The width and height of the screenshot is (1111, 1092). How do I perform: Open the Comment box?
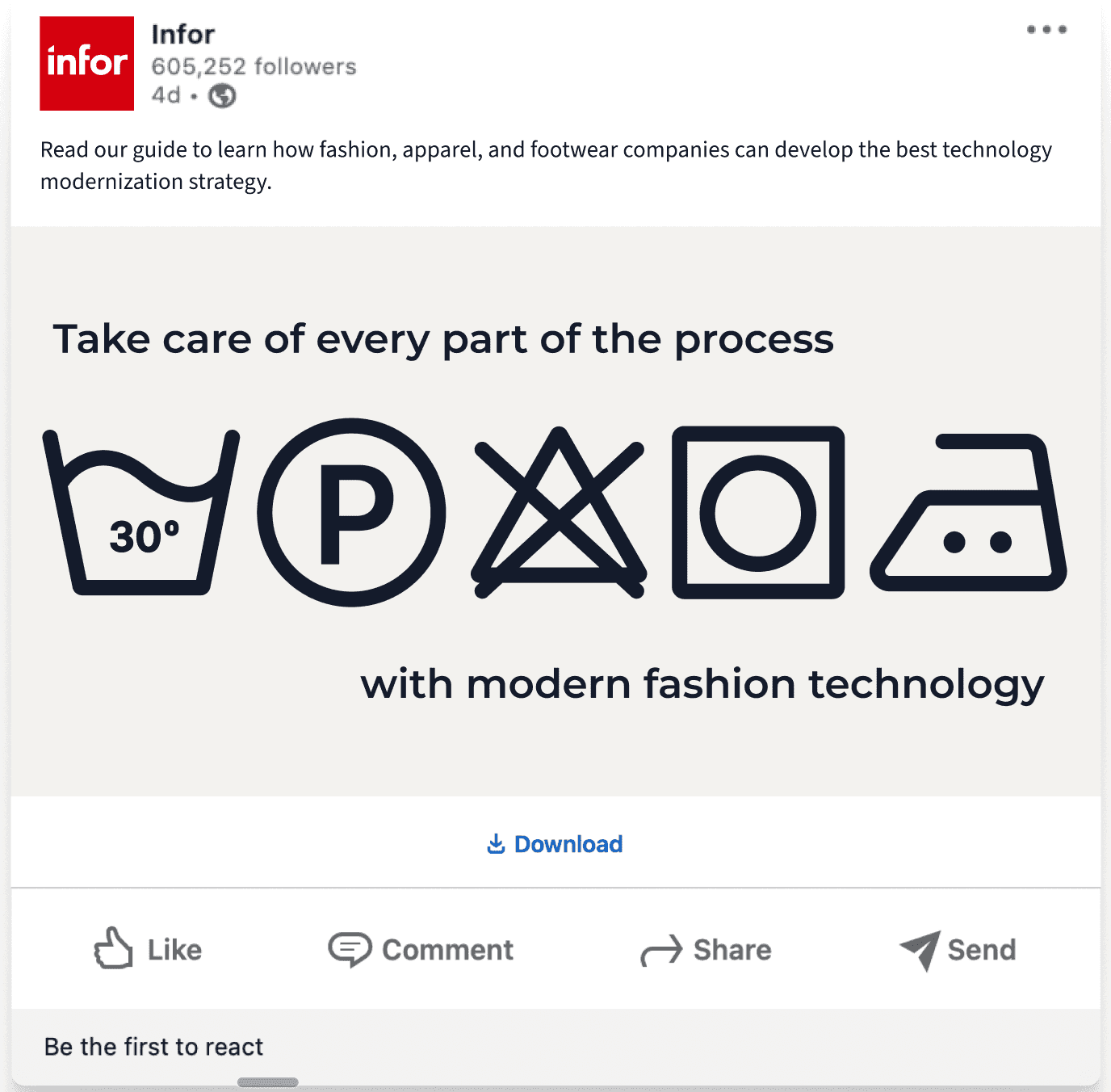coord(421,949)
